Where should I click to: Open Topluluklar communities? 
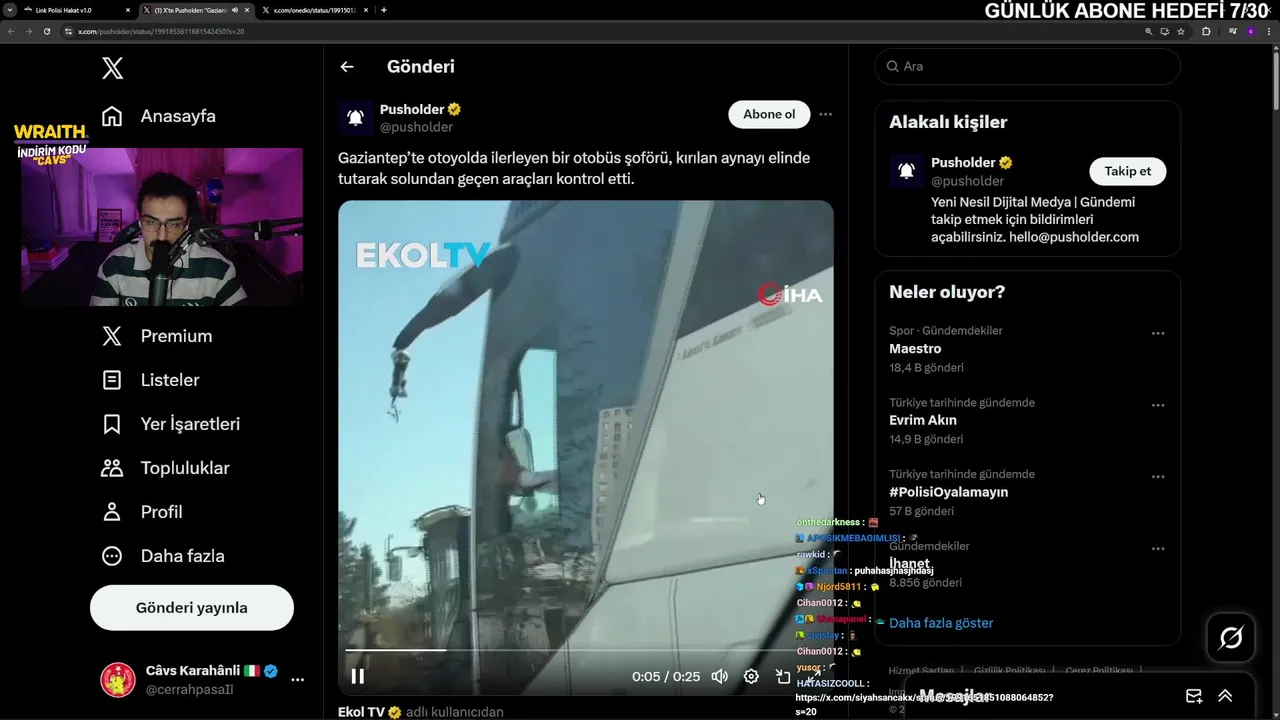pyautogui.click(x=166, y=468)
